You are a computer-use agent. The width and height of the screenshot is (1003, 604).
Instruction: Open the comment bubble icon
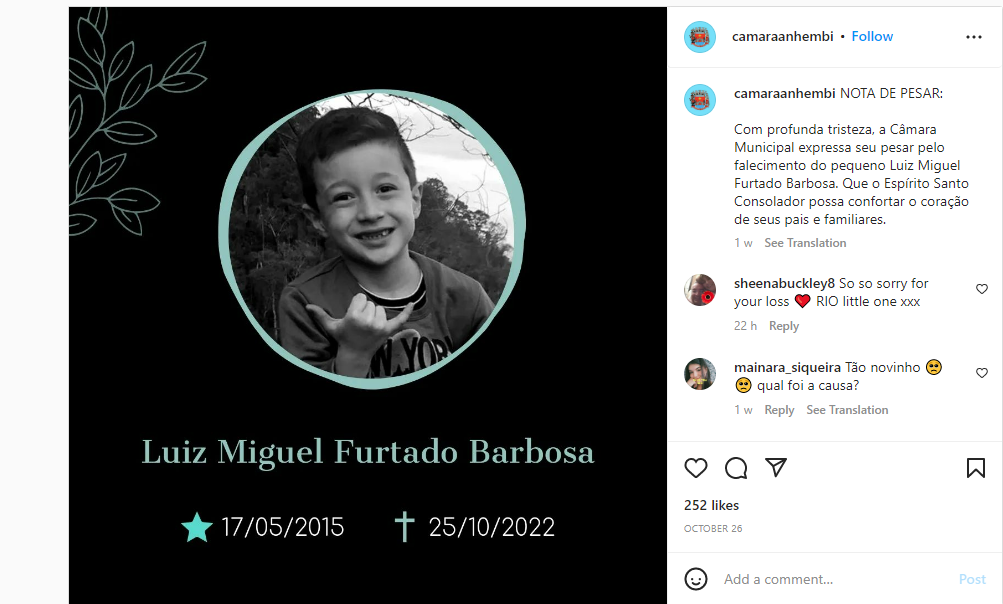[736, 468]
